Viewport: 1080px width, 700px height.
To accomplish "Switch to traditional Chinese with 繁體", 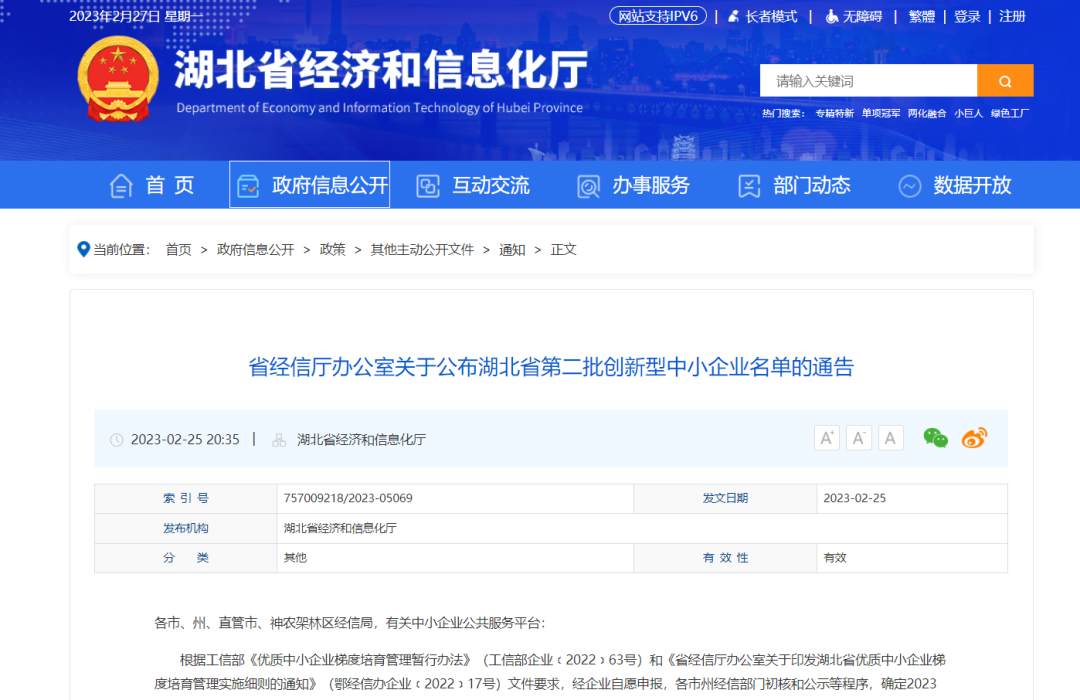I will 921,16.
